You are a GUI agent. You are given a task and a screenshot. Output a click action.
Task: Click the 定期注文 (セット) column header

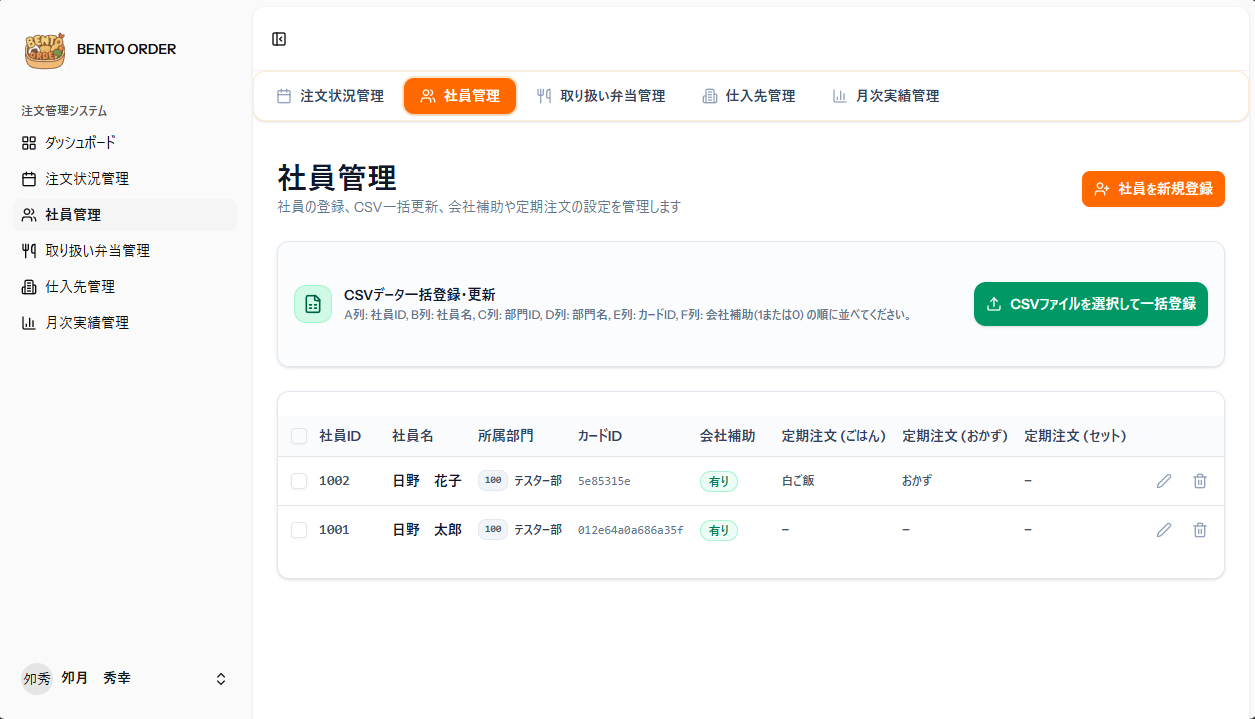1076,436
